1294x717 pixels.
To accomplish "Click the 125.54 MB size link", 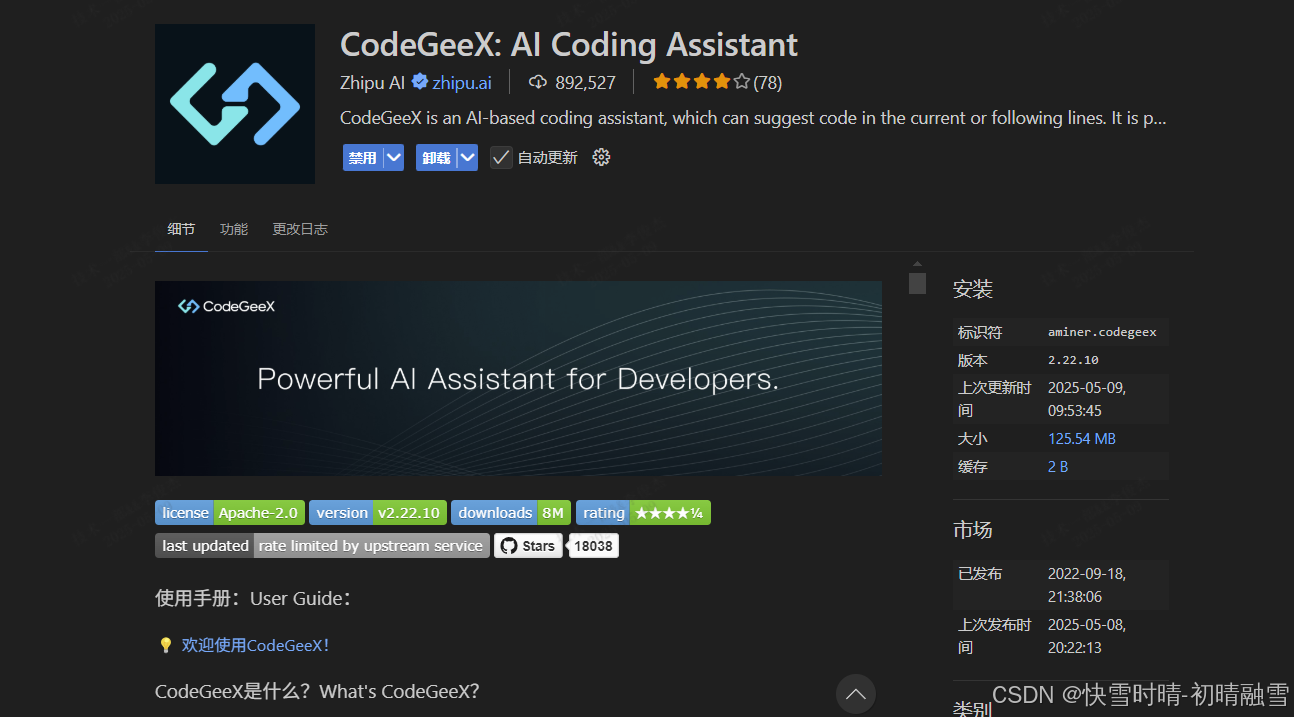I will coord(1082,438).
